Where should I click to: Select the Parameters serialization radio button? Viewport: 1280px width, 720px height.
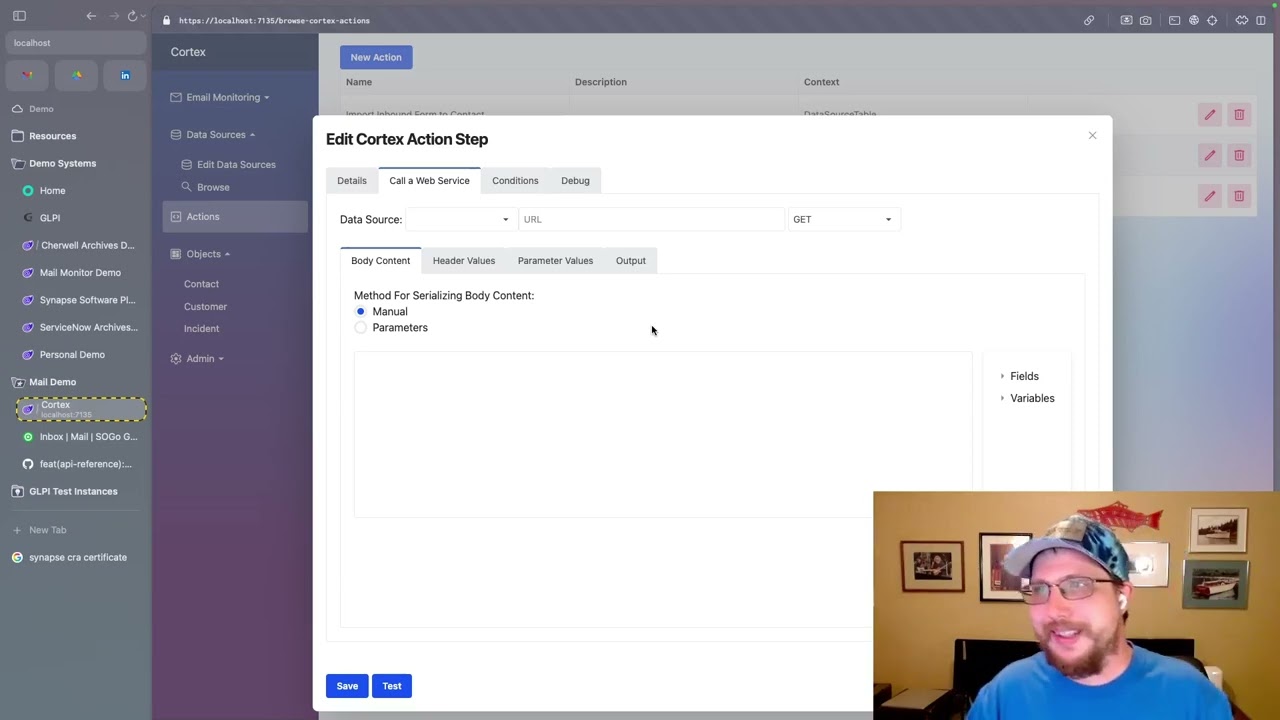[x=361, y=328]
